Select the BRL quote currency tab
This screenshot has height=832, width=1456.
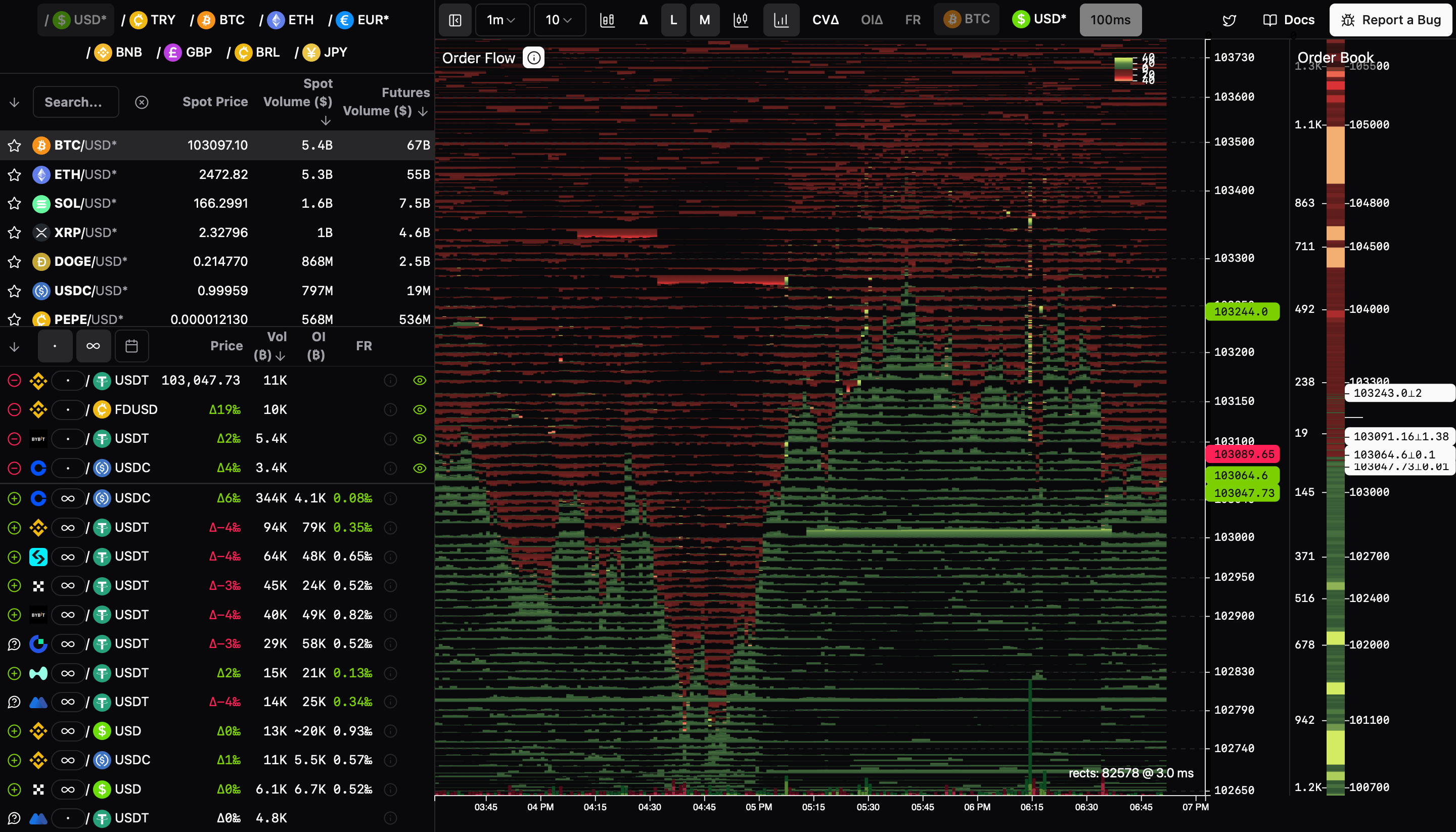pyautogui.click(x=254, y=53)
